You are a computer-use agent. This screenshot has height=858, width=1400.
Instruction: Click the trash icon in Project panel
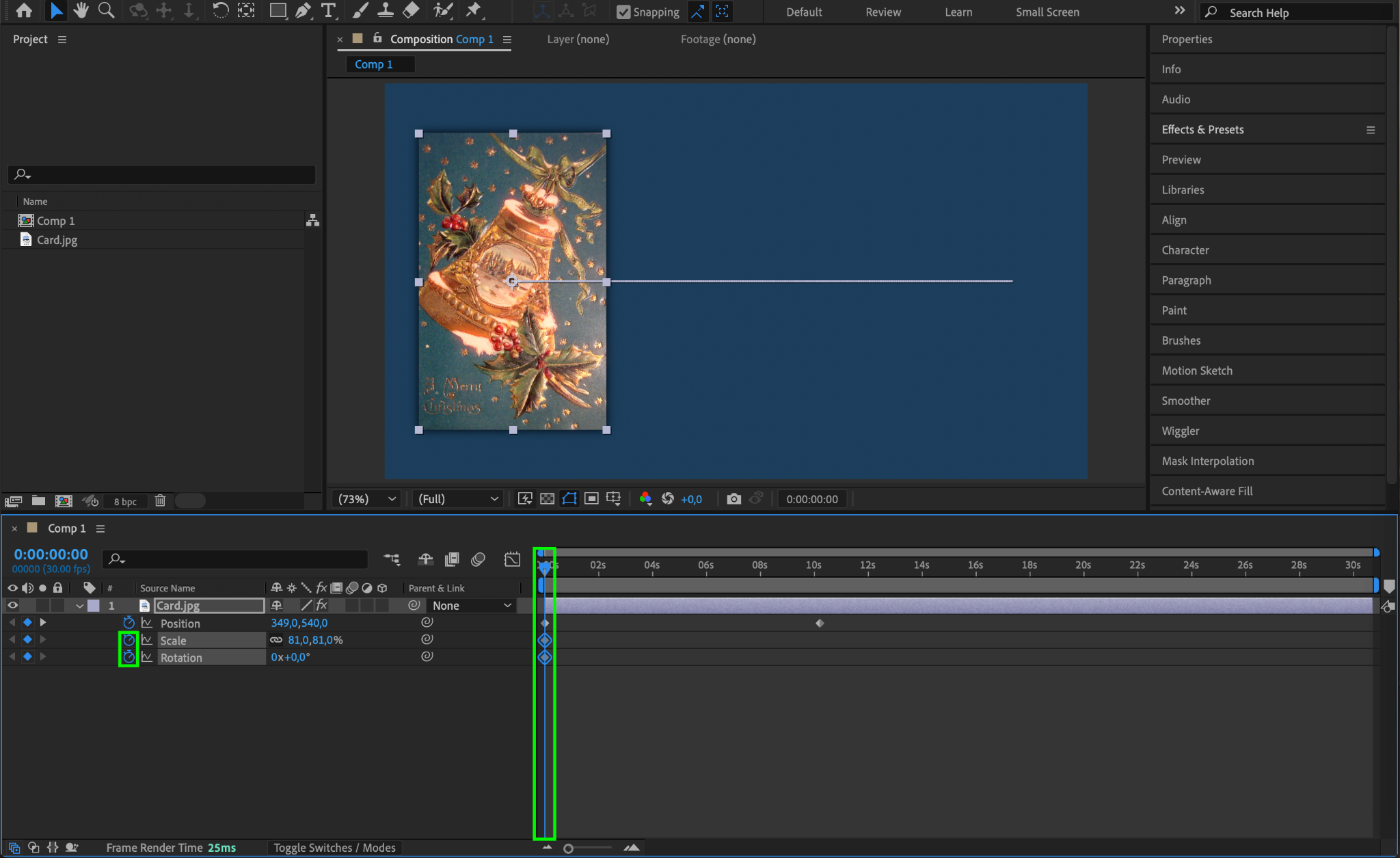160,500
